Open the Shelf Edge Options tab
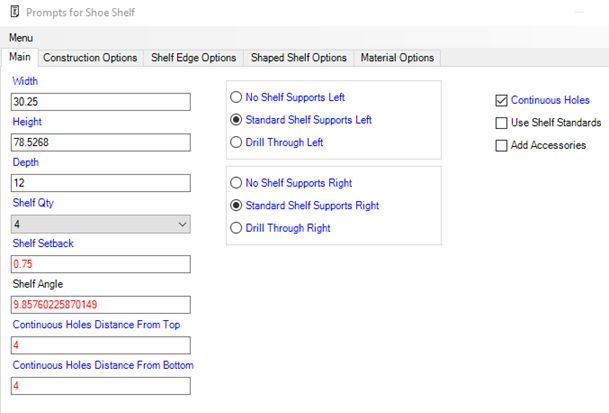 coord(193,58)
